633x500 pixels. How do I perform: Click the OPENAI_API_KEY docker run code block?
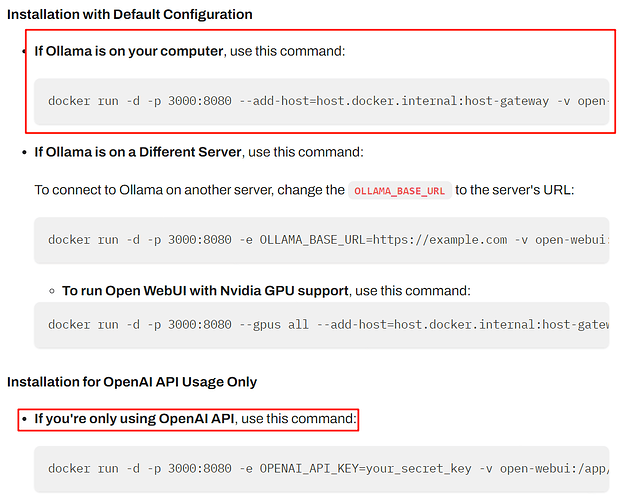click(321, 469)
